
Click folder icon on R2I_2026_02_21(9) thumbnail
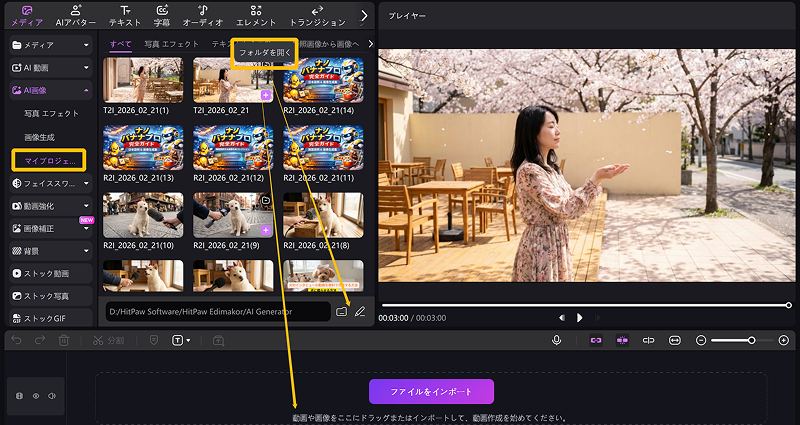click(x=265, y=201)
